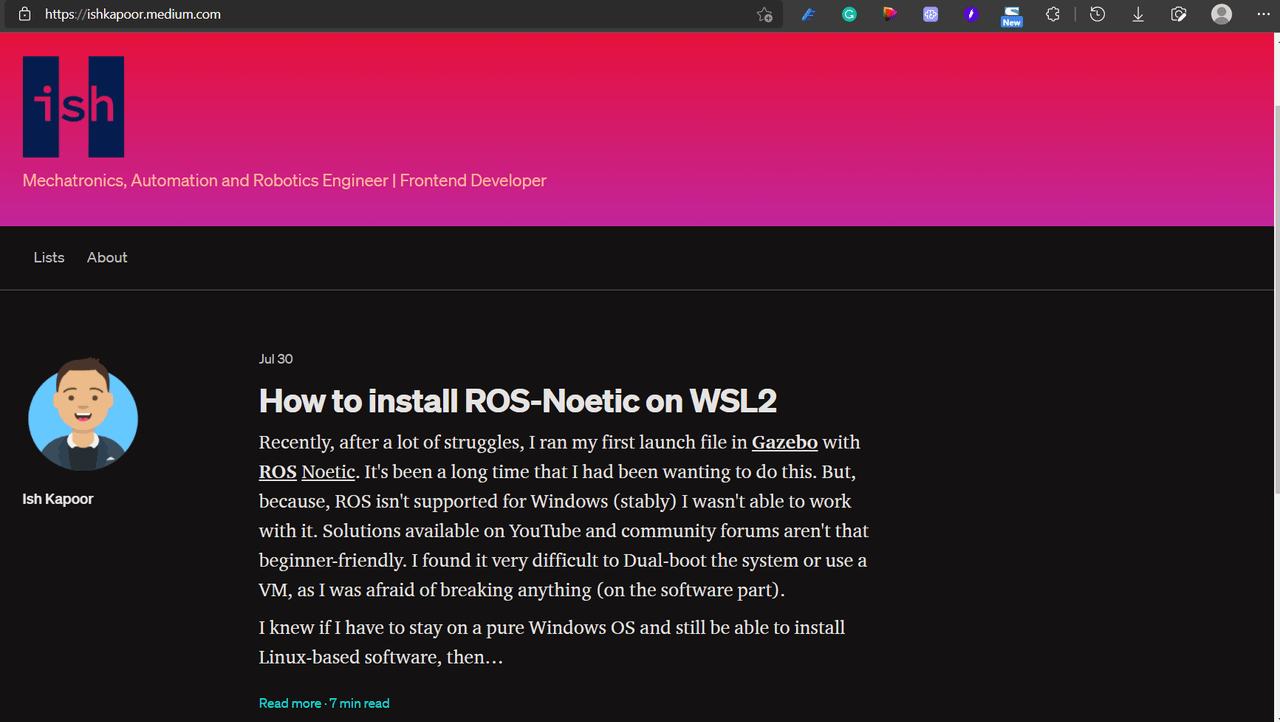
Task: Open the Ish Kapoor author name link
Action: pos(58,499)
